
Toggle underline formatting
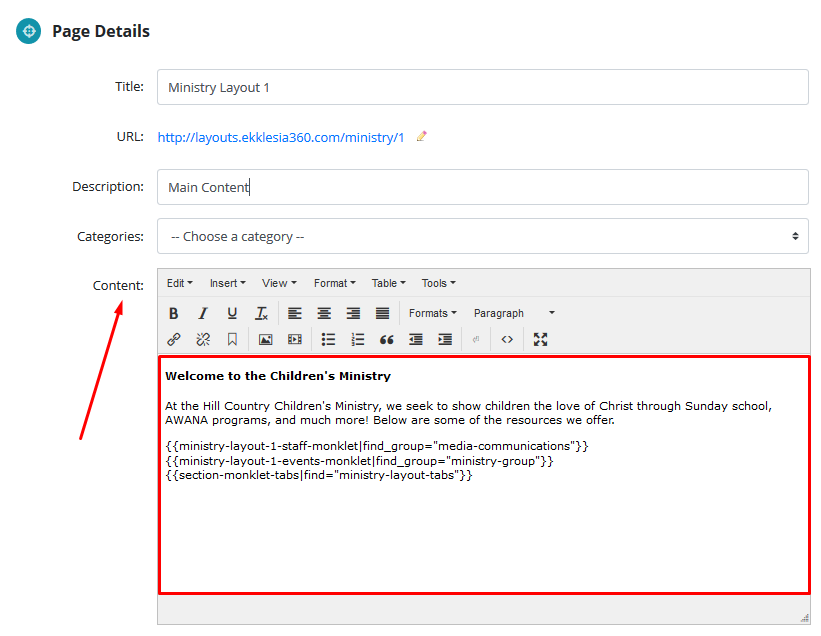tap(232, 313)
